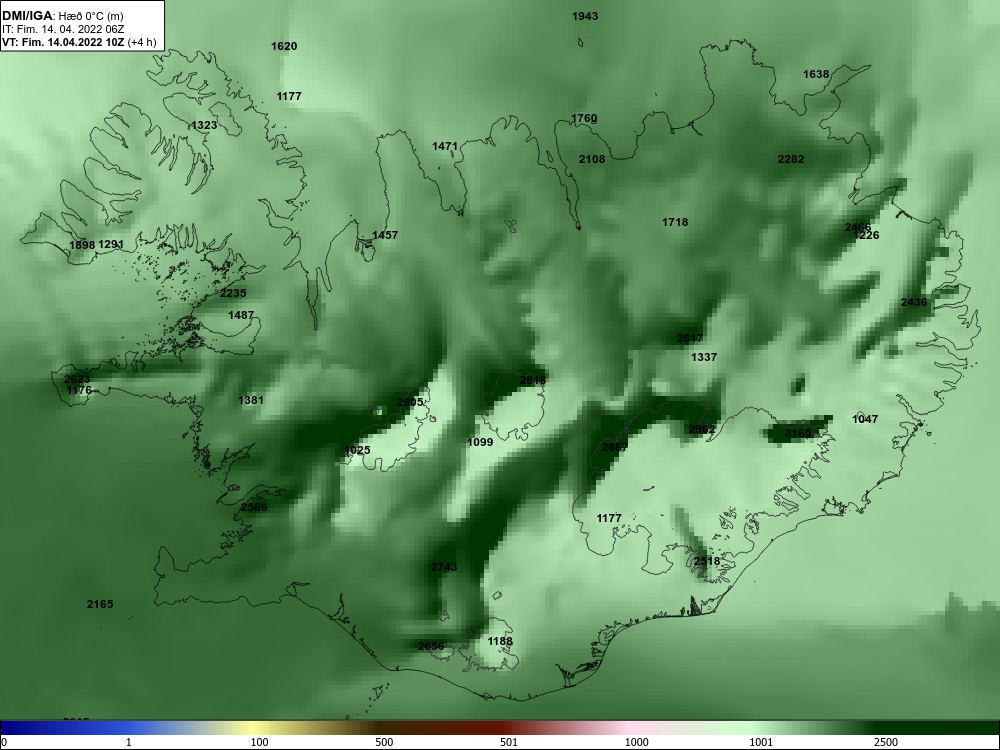This screenshot has height=750, width=1000.
Task: Click the 2466 value in the east
Action: (x=858, y=227)
